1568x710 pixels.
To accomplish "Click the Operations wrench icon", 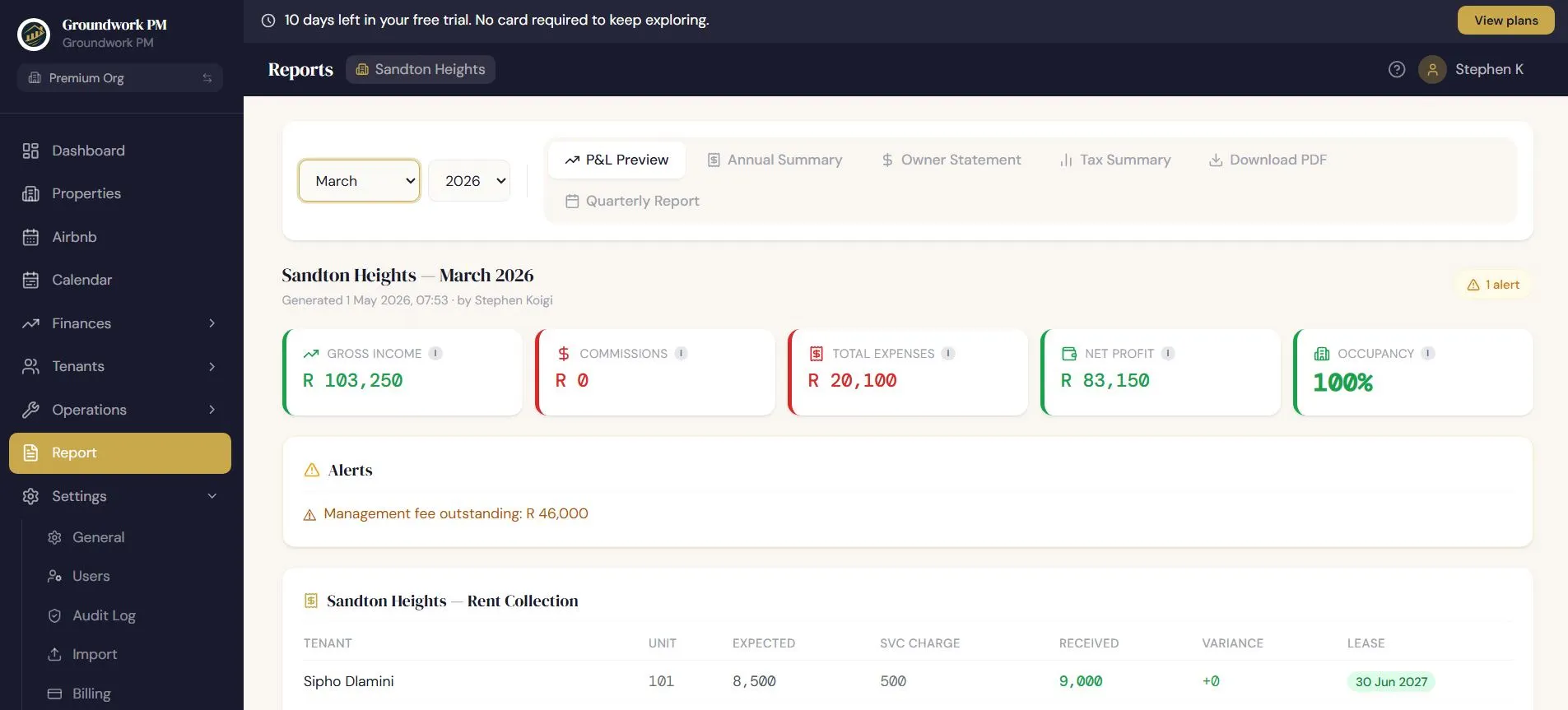I will click(30, 410).
